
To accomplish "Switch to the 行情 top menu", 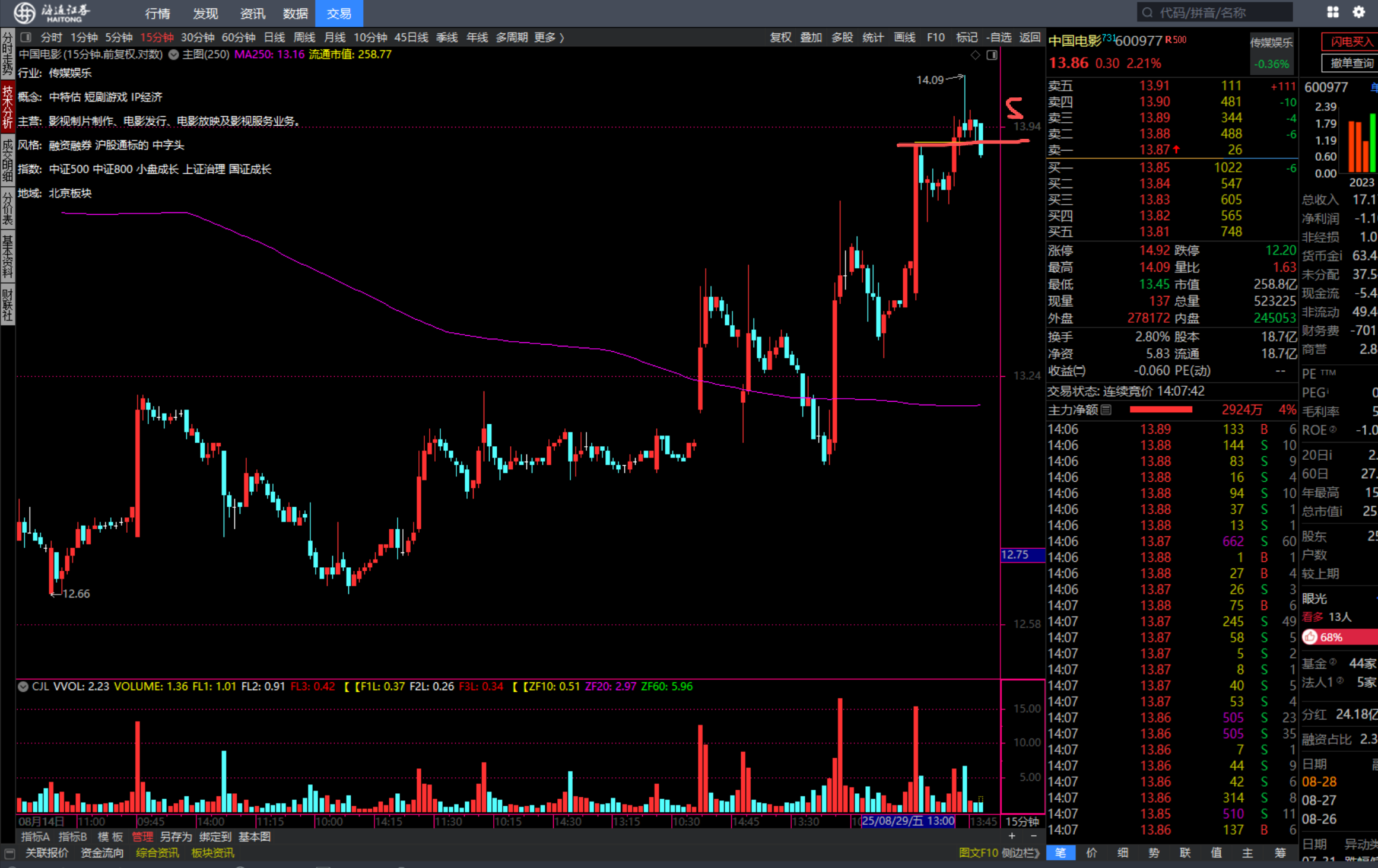I will click(x=157, y=13).
